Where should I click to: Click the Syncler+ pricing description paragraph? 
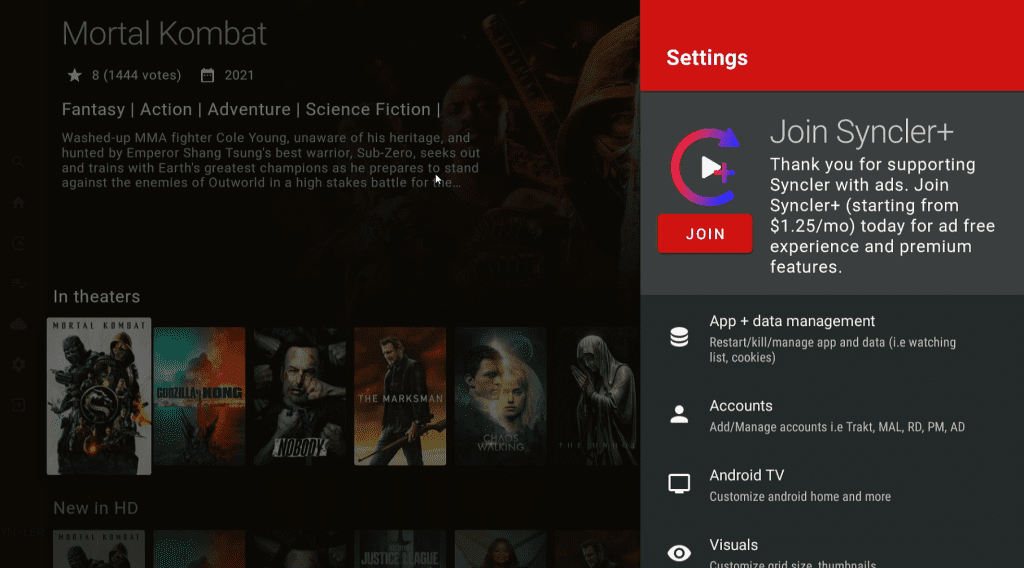882,215
